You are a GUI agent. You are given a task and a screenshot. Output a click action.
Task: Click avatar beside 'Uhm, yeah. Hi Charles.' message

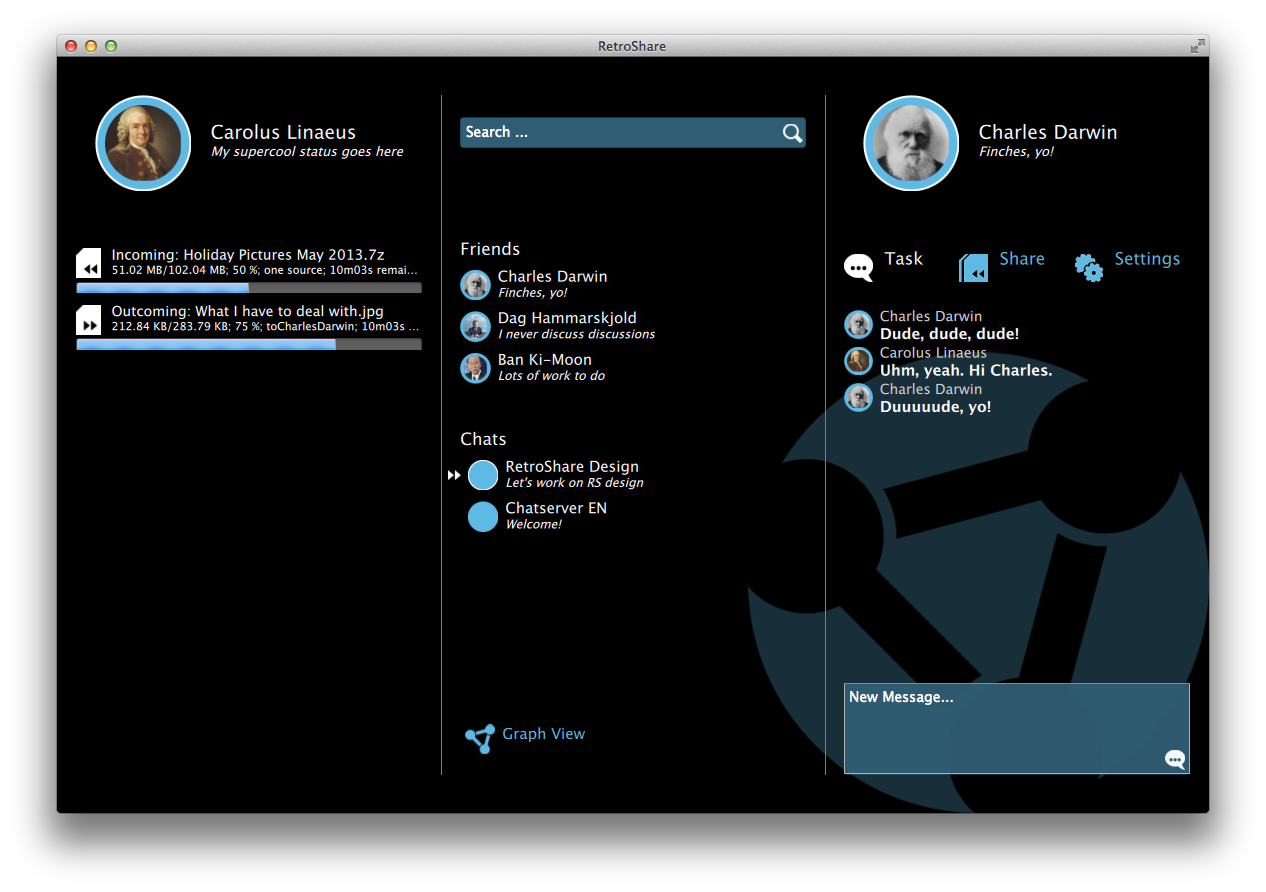tap(858, 361)
